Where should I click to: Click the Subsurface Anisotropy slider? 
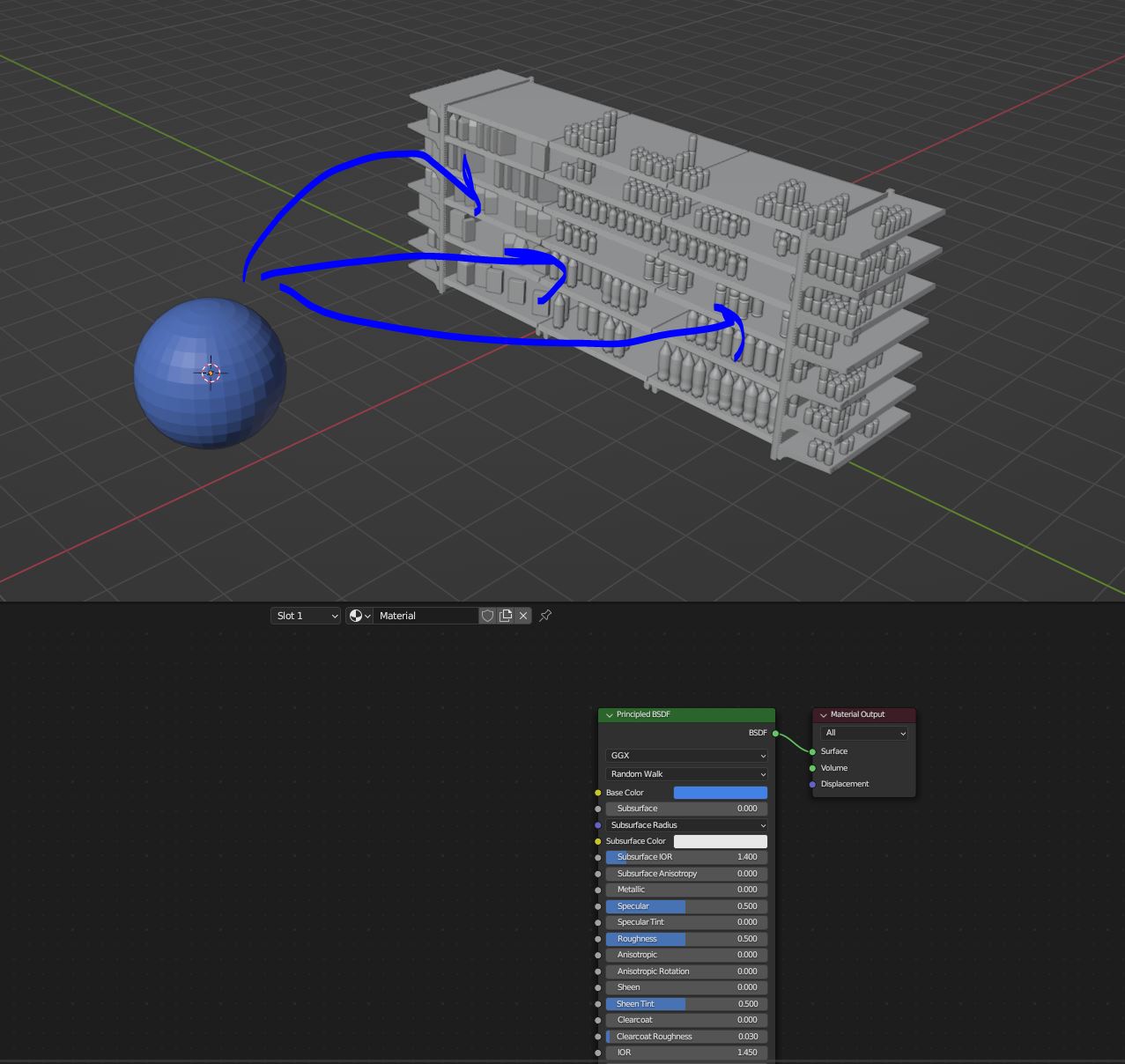point(686,874)
